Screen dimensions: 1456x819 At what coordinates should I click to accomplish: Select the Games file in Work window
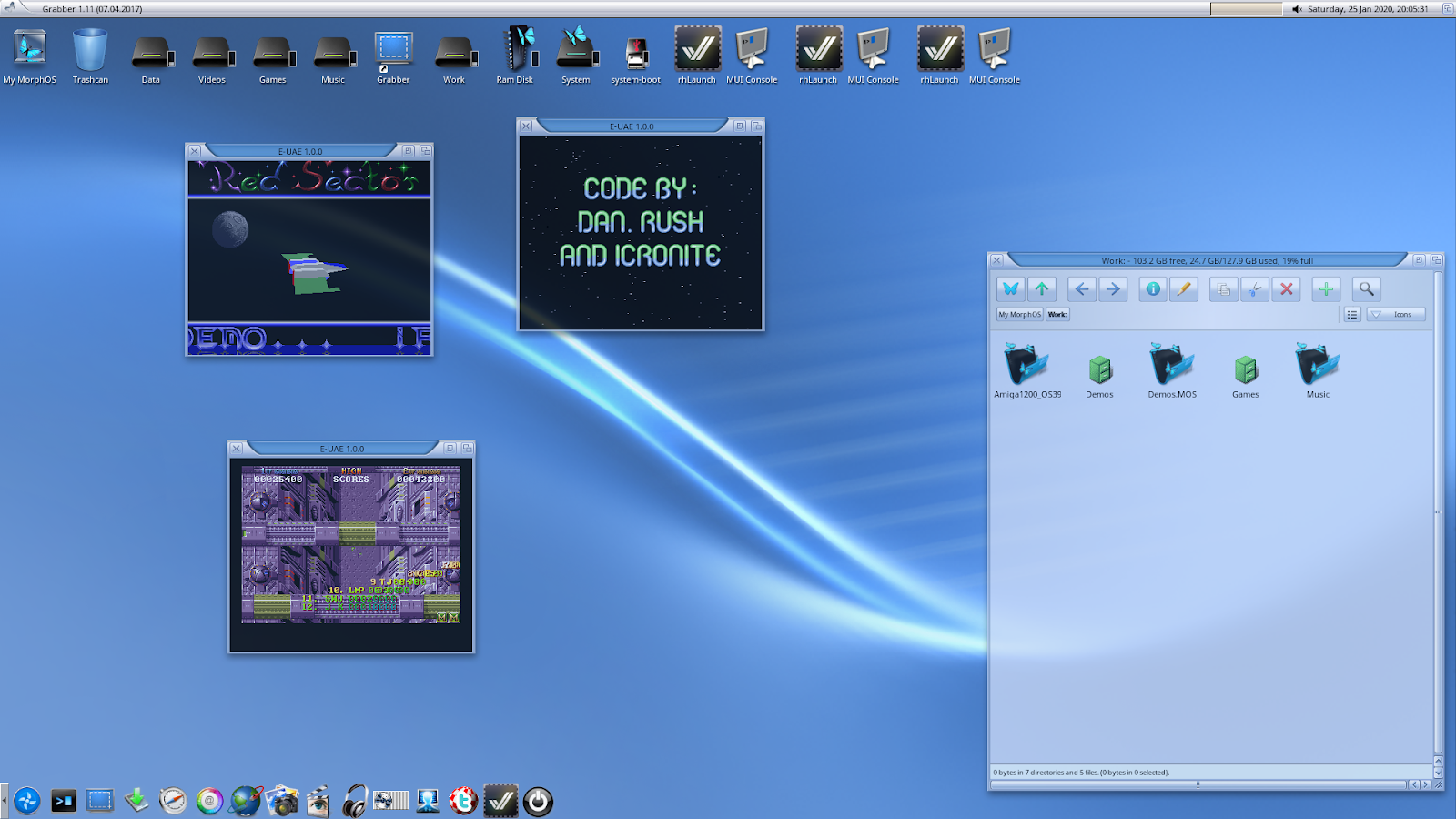point(1246,377)
